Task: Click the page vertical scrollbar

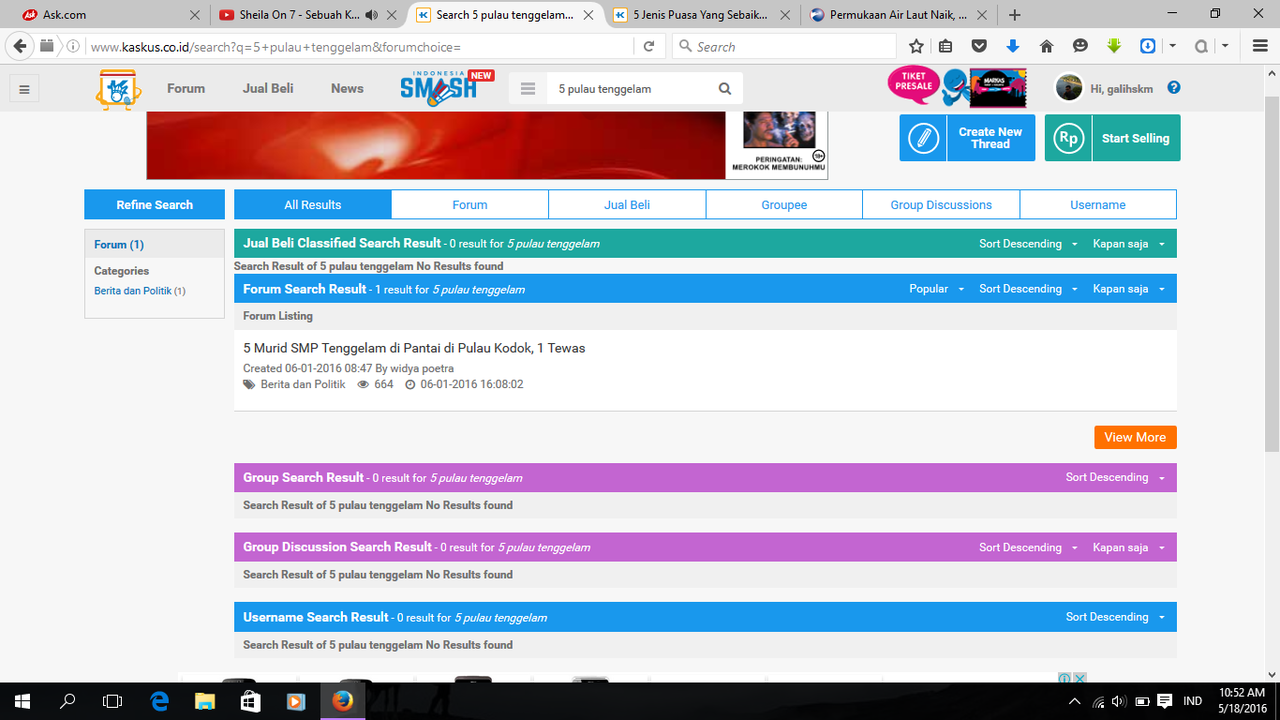Action: click(x=1271, y=275)
